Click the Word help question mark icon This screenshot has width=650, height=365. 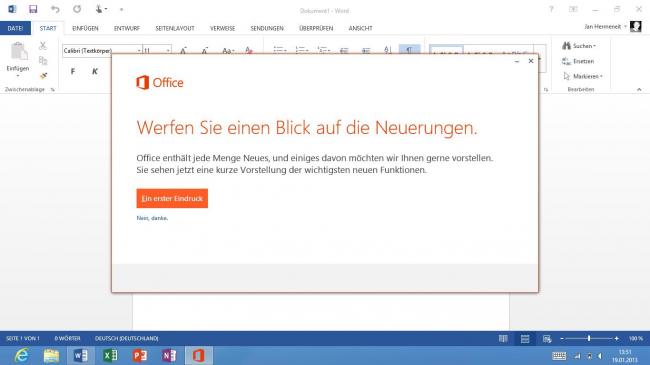pos(551,9)
